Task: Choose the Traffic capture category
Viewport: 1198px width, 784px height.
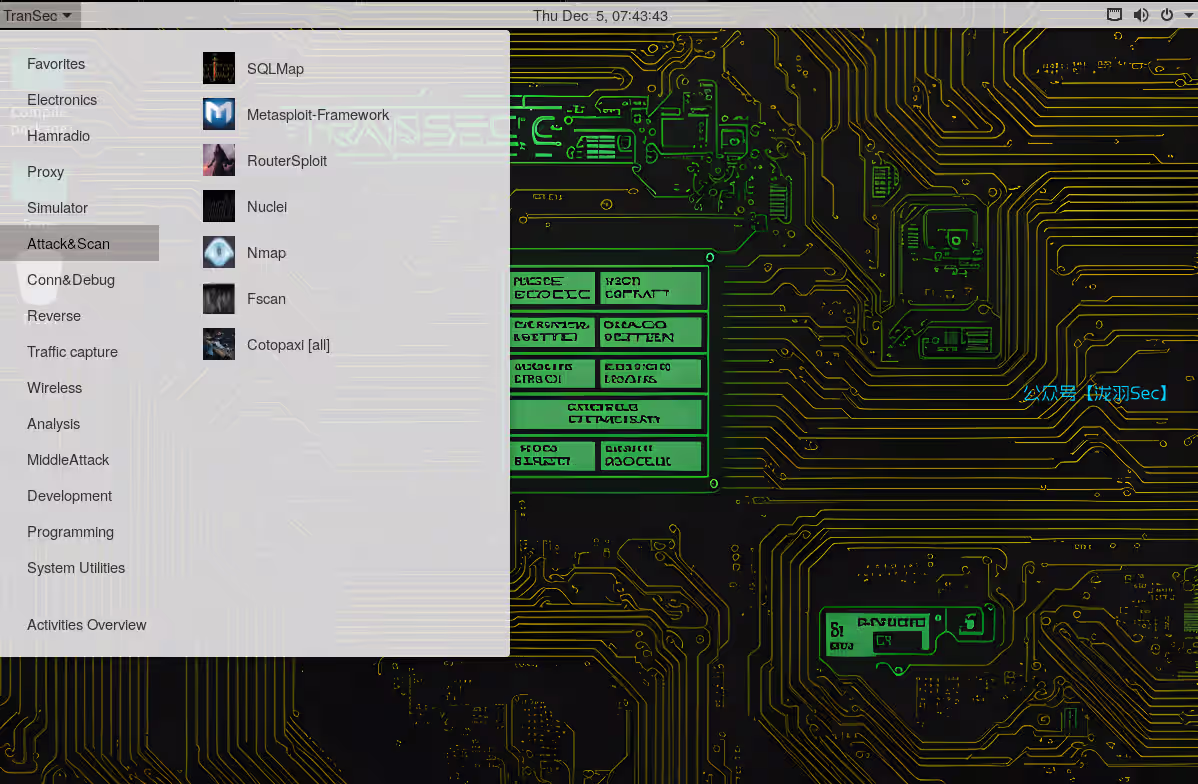Action: point(72,352)
